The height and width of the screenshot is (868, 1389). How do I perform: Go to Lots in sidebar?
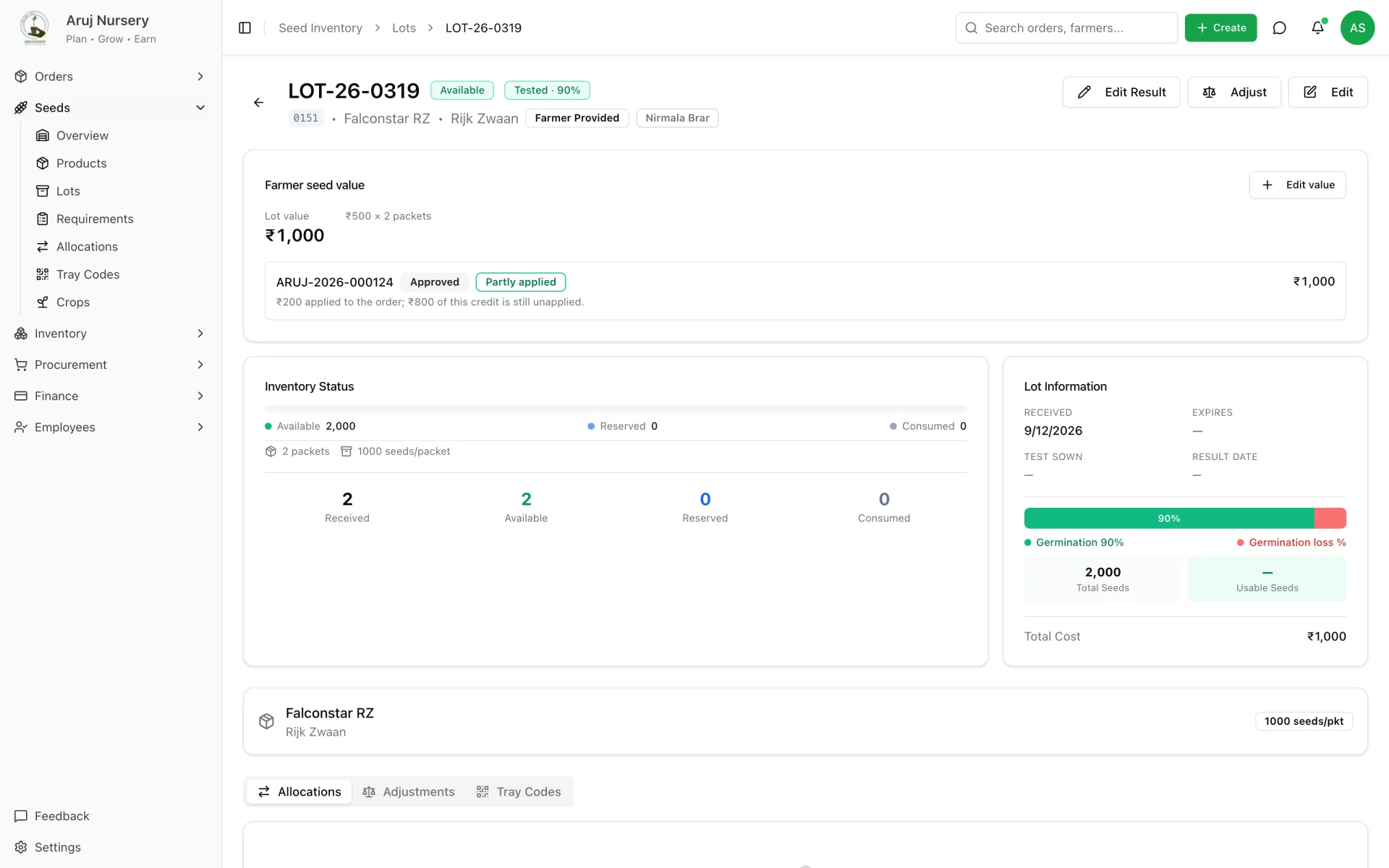tap(68, 191)
